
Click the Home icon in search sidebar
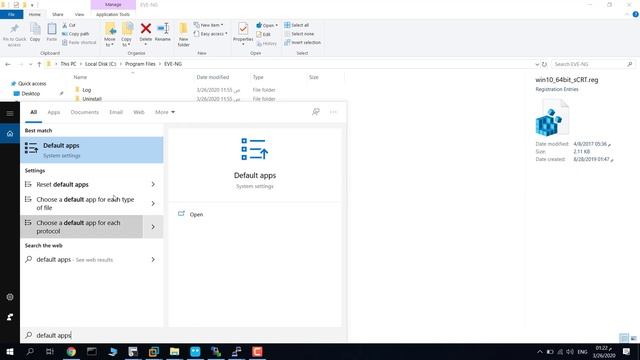pos(10,133)
